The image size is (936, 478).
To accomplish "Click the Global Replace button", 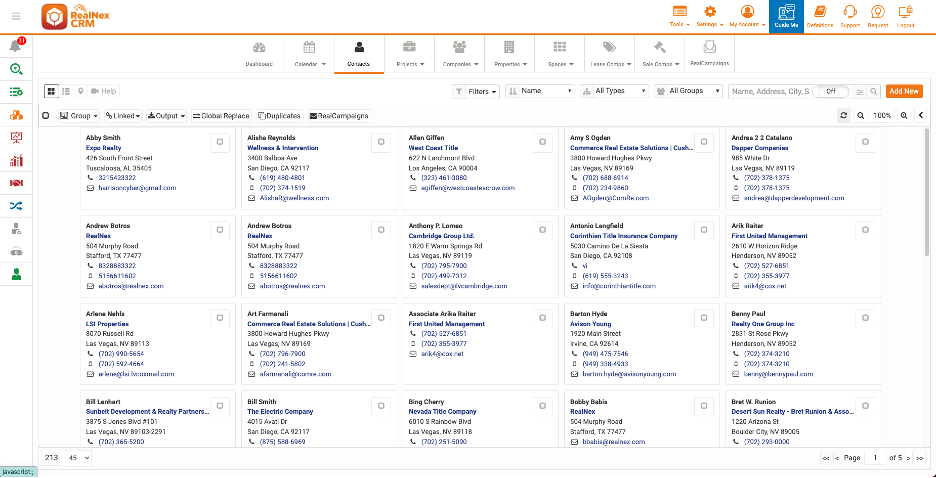I will (x=220, y=116).
